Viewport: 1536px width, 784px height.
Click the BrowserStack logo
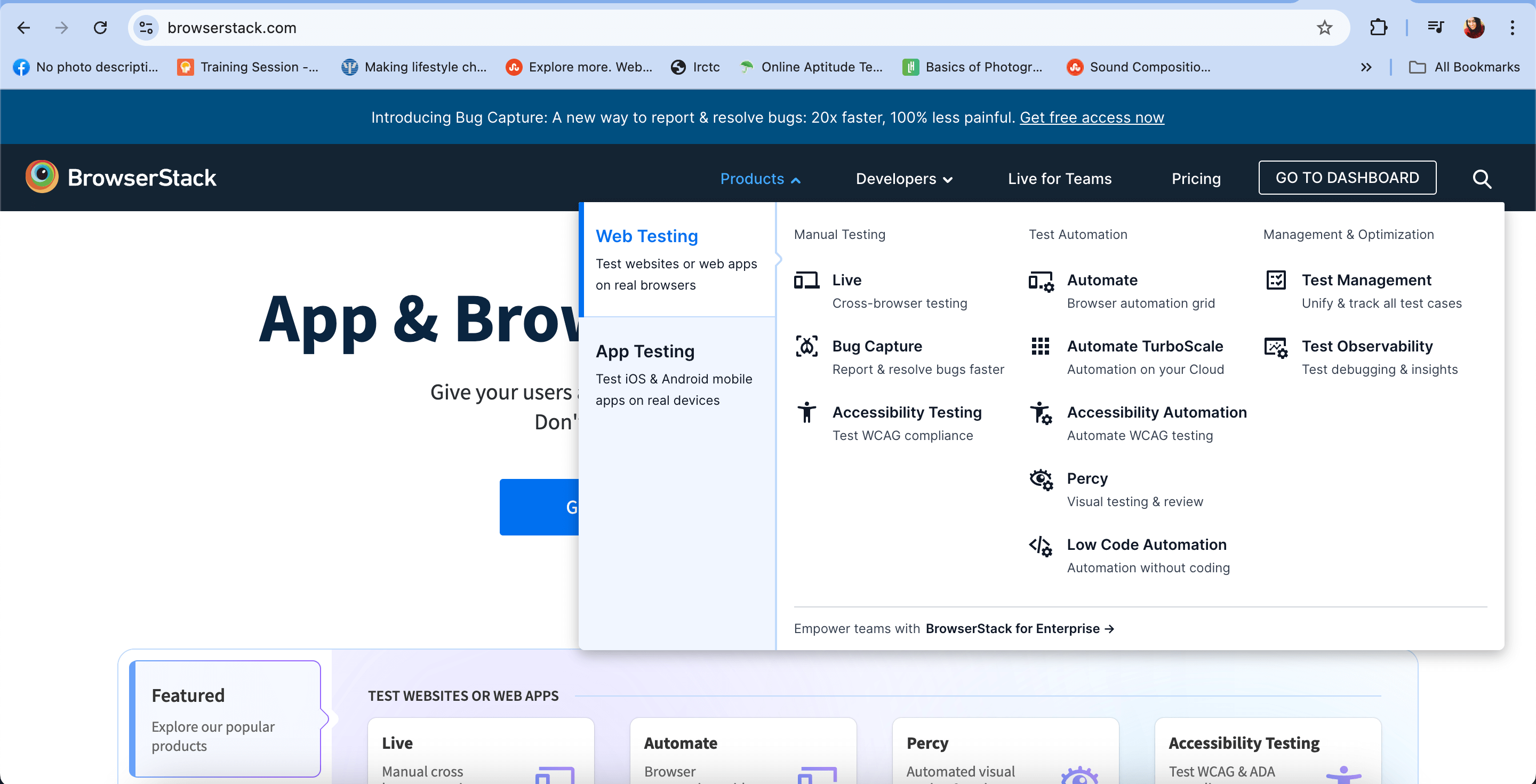coord(121,177)
